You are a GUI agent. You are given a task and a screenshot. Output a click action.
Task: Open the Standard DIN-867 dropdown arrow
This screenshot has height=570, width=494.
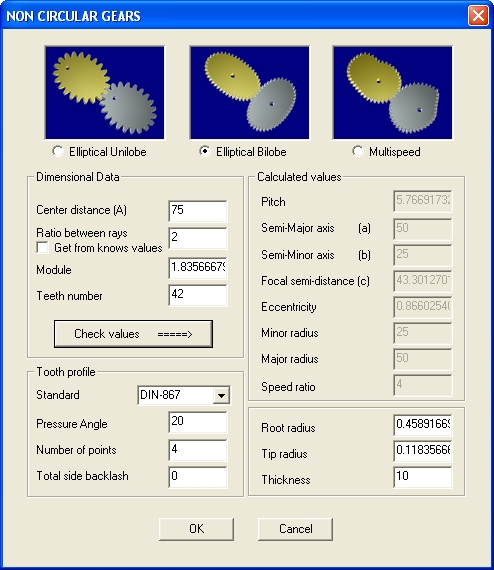(221, 395)
